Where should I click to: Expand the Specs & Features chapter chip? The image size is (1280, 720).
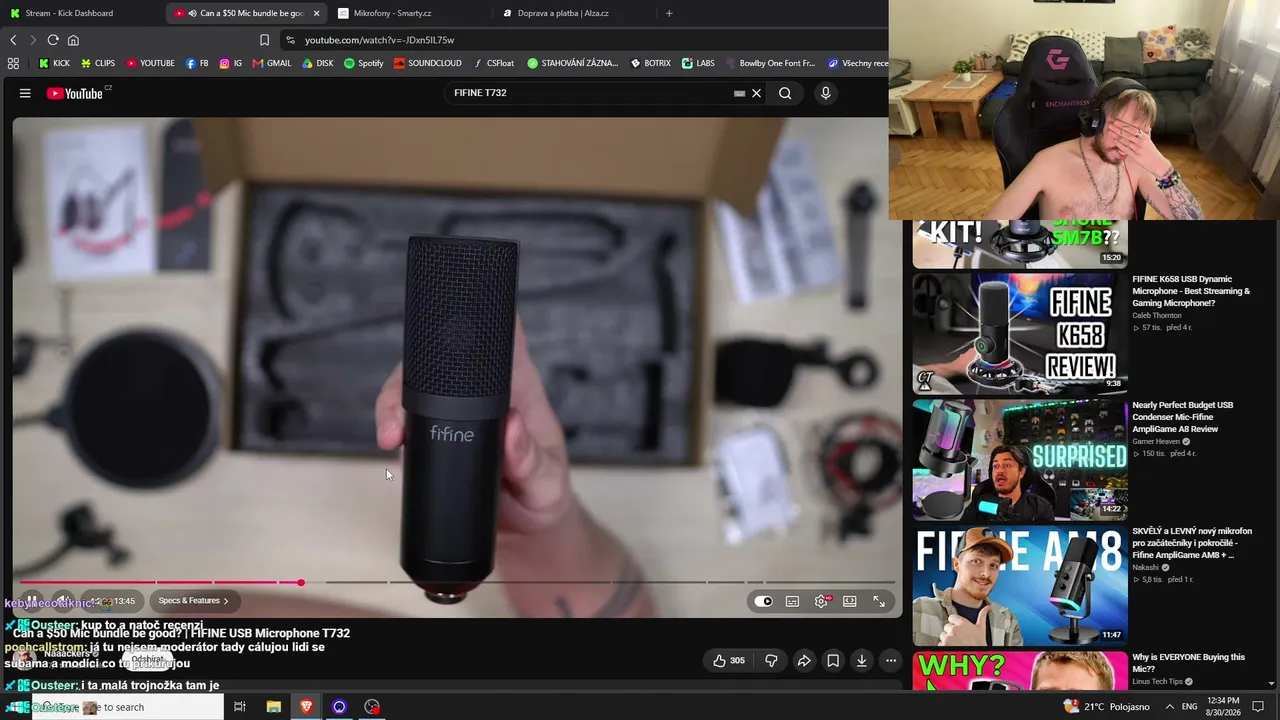(193, 601)
